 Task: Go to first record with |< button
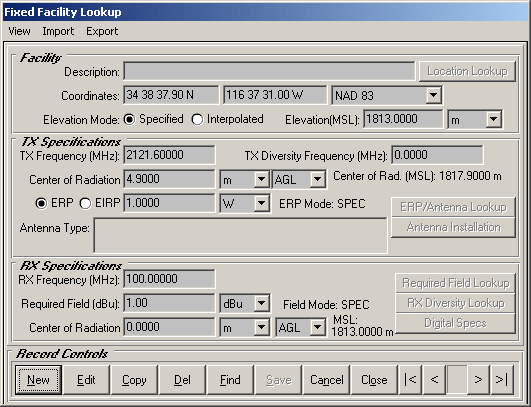(x=410, y=380)
